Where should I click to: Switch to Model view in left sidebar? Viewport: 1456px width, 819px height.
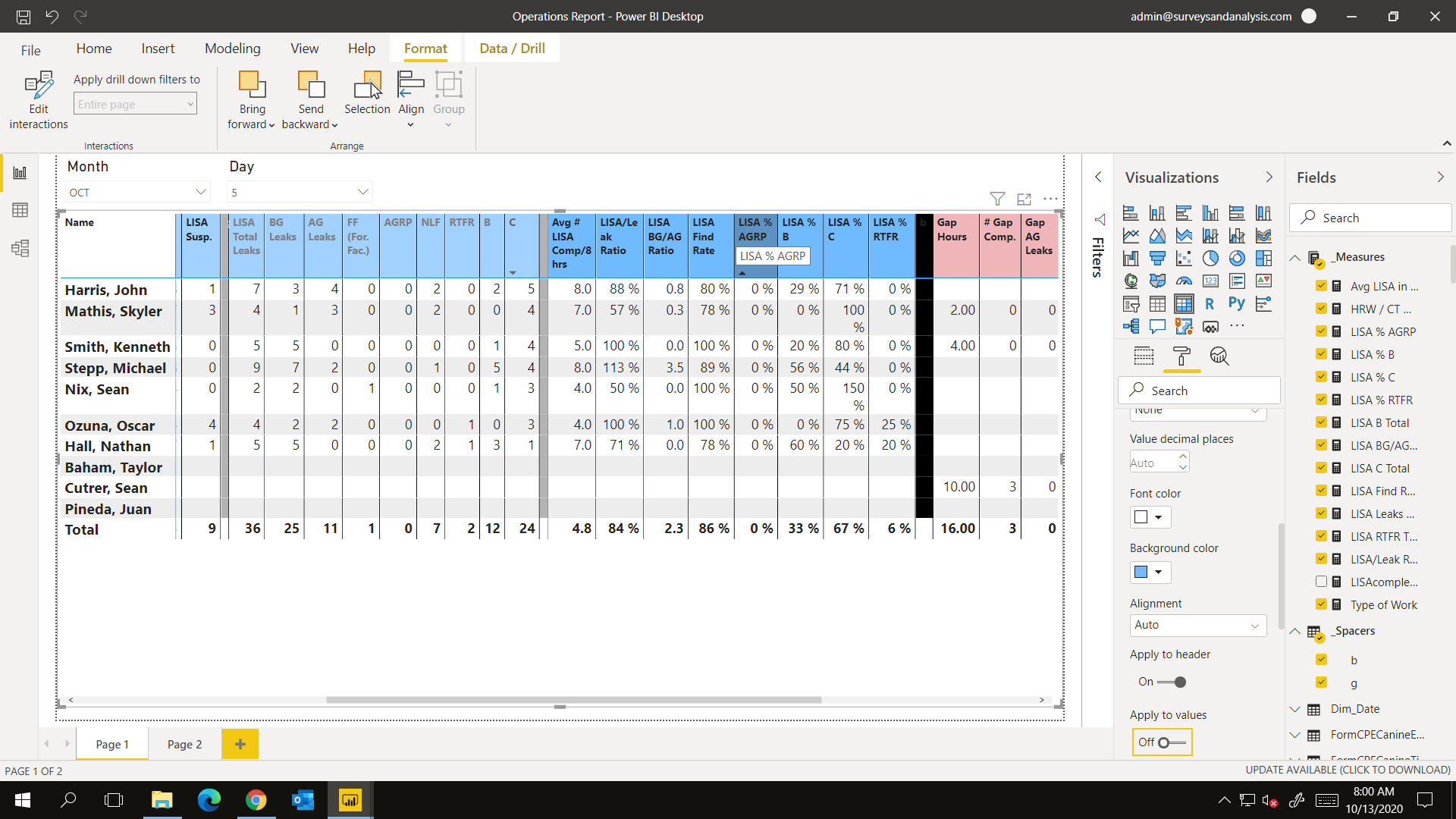(20, 248)
